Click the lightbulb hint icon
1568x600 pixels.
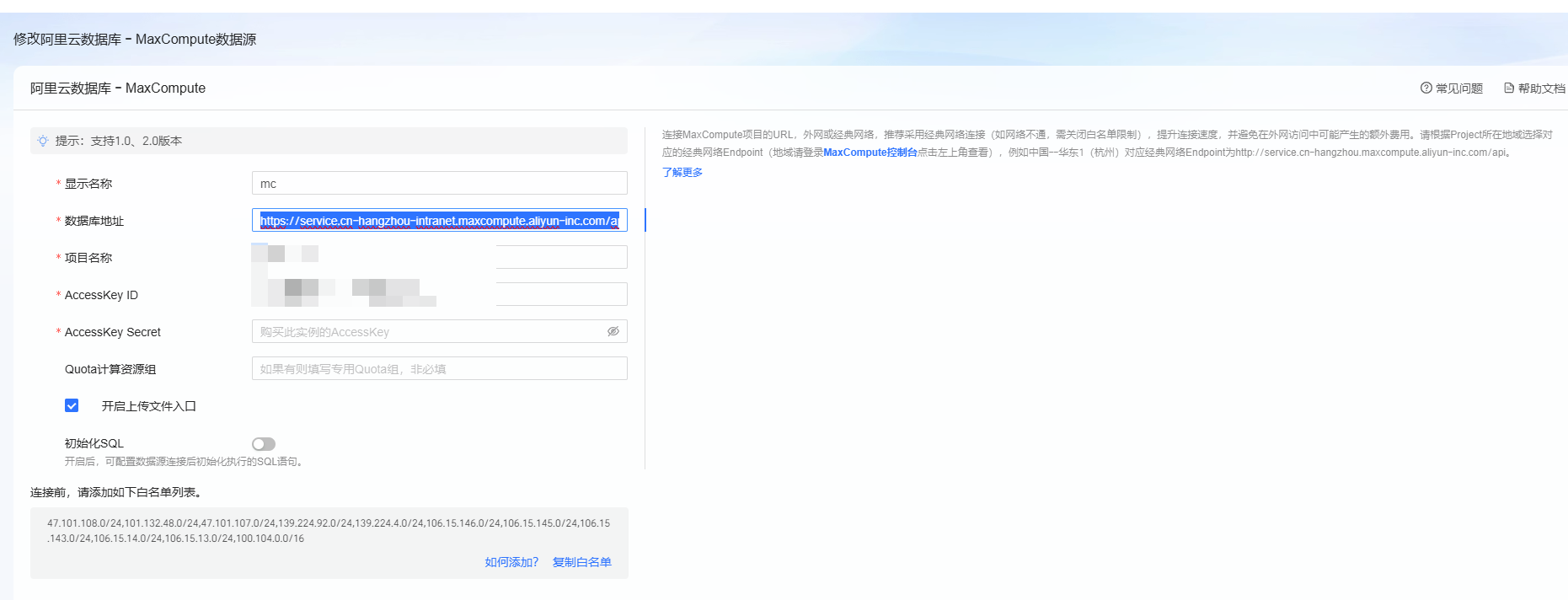(43, 141)
